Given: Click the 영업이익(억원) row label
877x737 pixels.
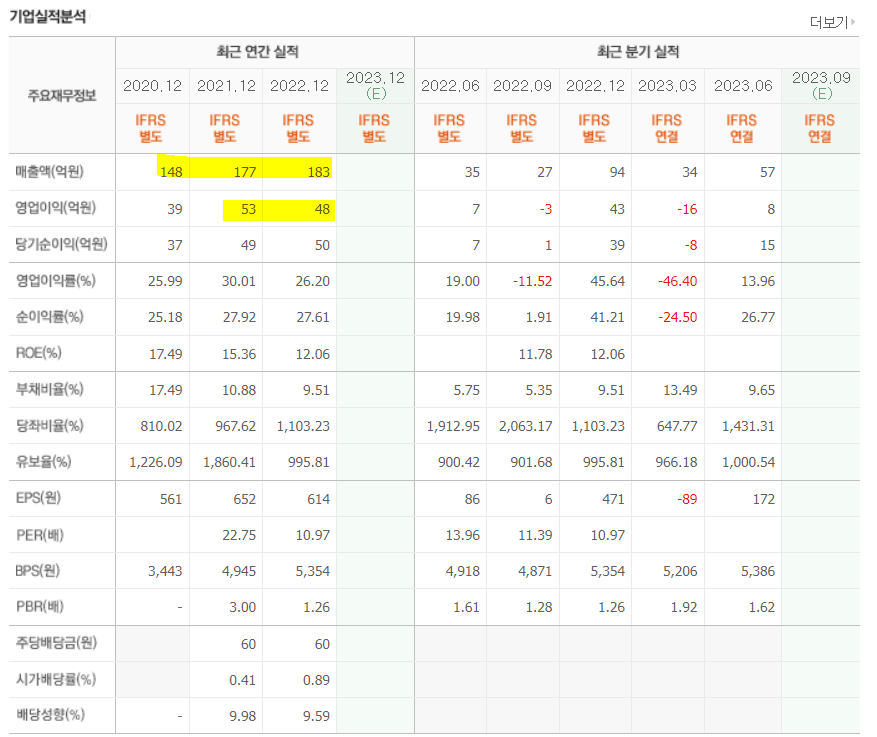Looking at the screenshot, I should pyautogui.click(x=55, y=208).
